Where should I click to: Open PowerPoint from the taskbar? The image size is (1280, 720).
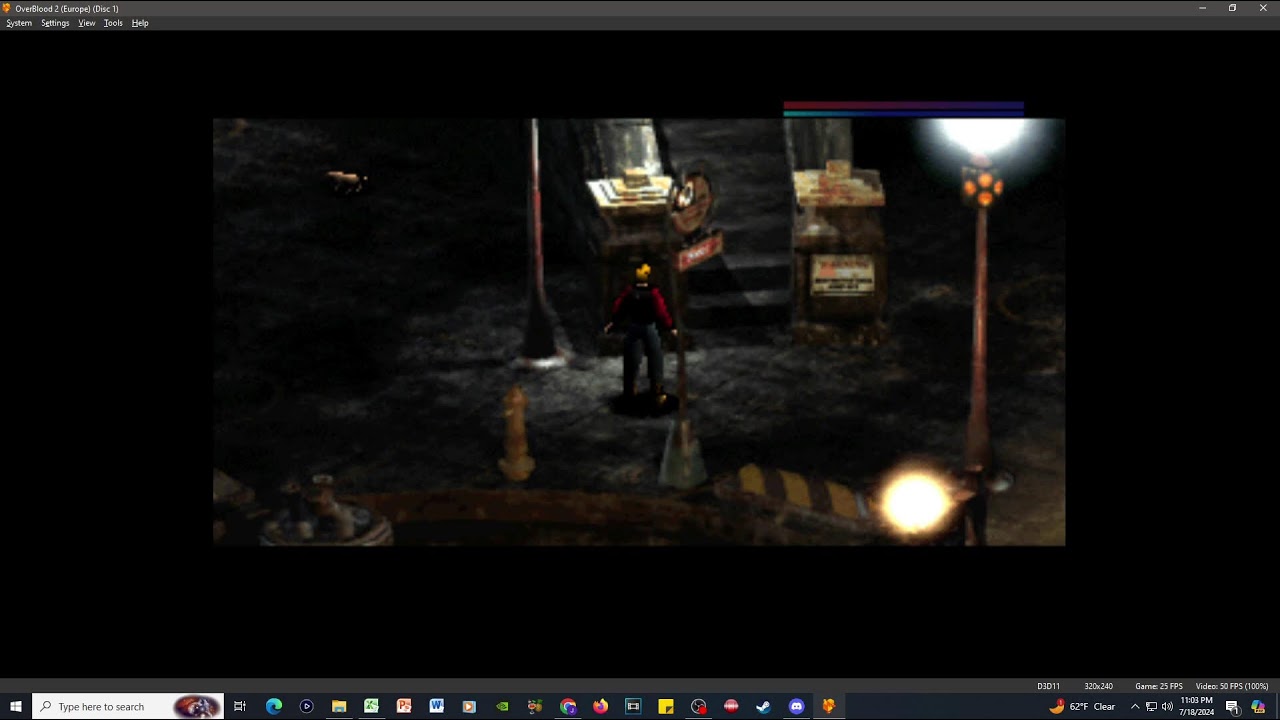coord(404,706)
